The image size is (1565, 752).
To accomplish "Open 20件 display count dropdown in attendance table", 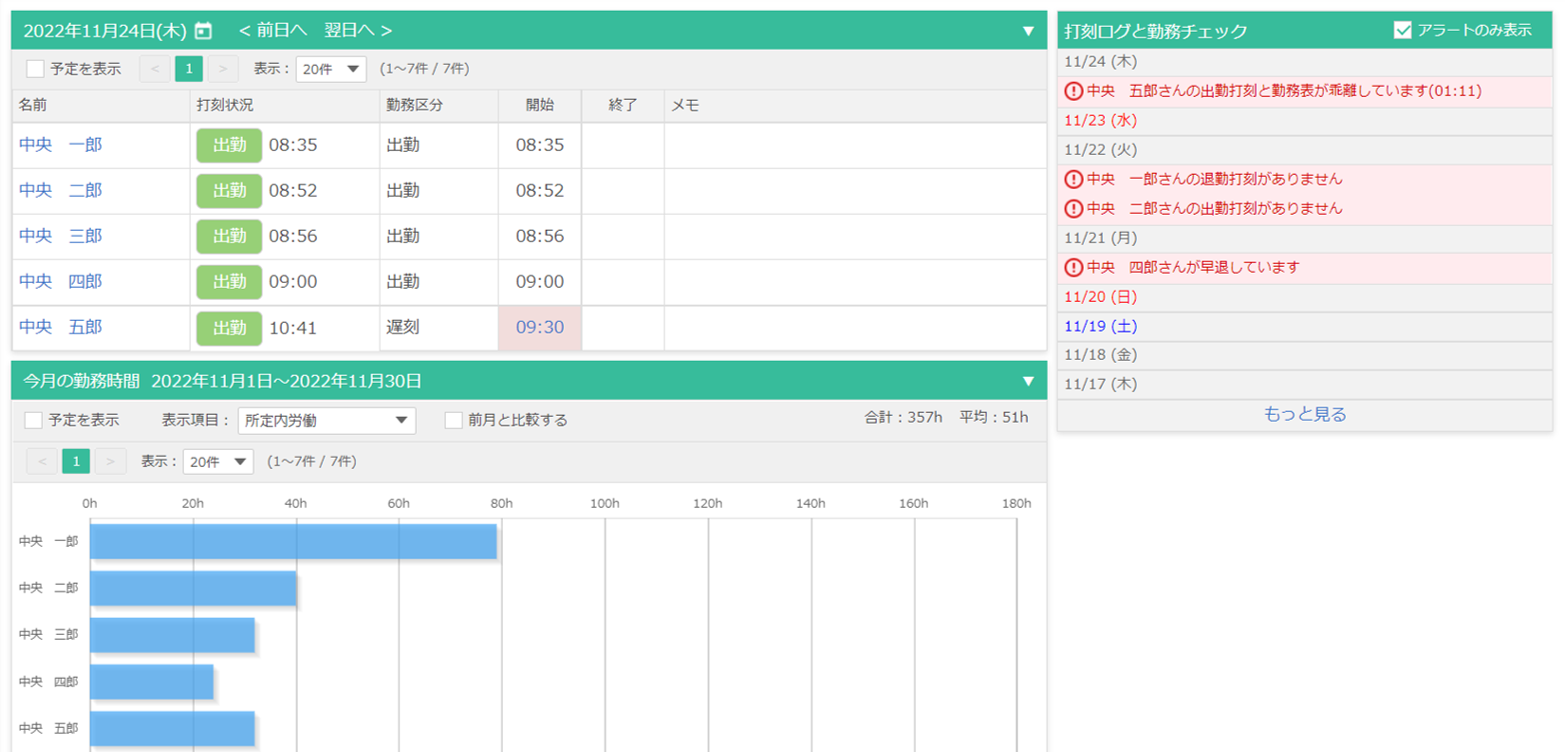I will (x=331, y=69).
